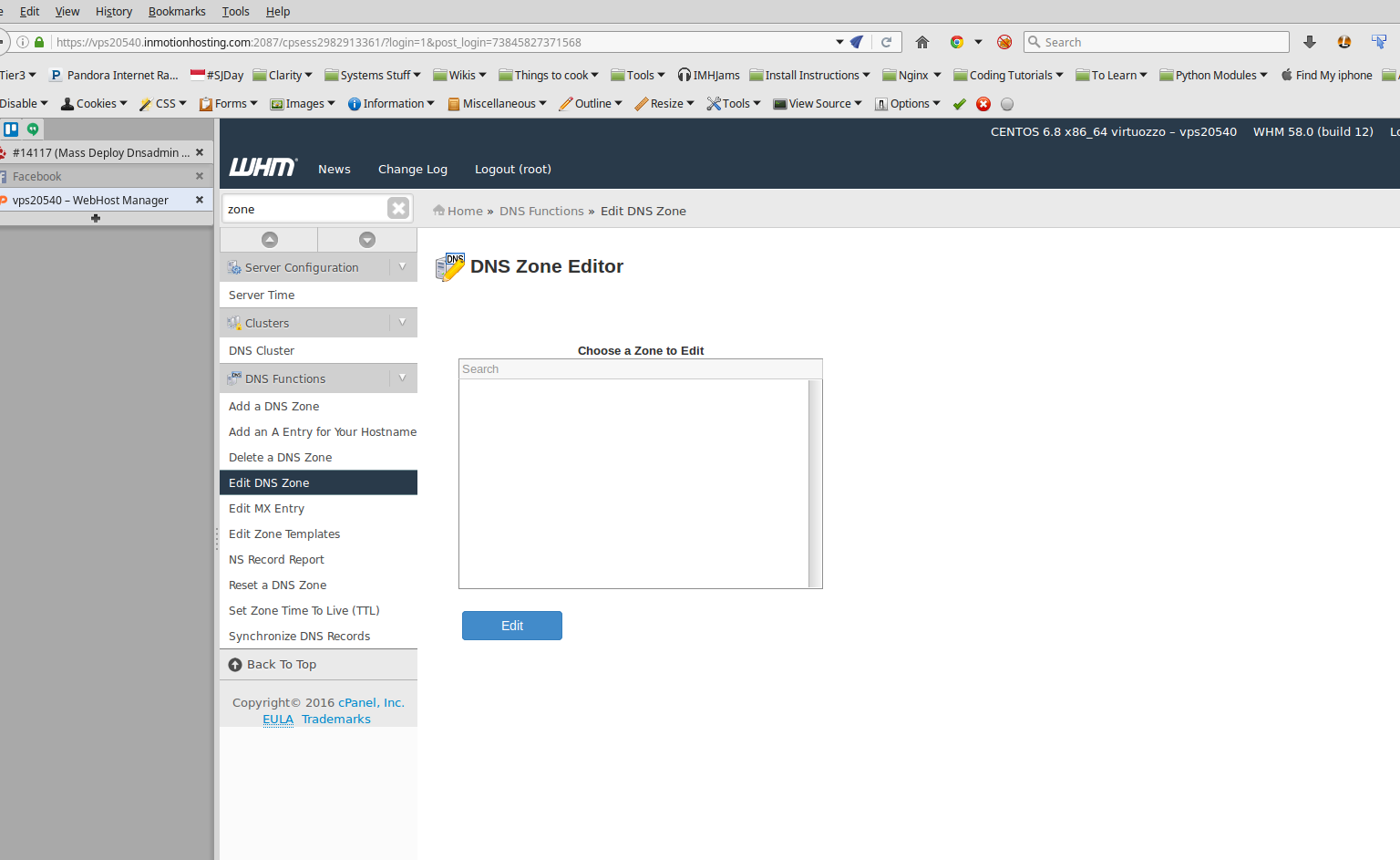The height and width of the screenshot is (860, 1400).
Task: Collapse the Server Configuration section
Action: (403, 267)
